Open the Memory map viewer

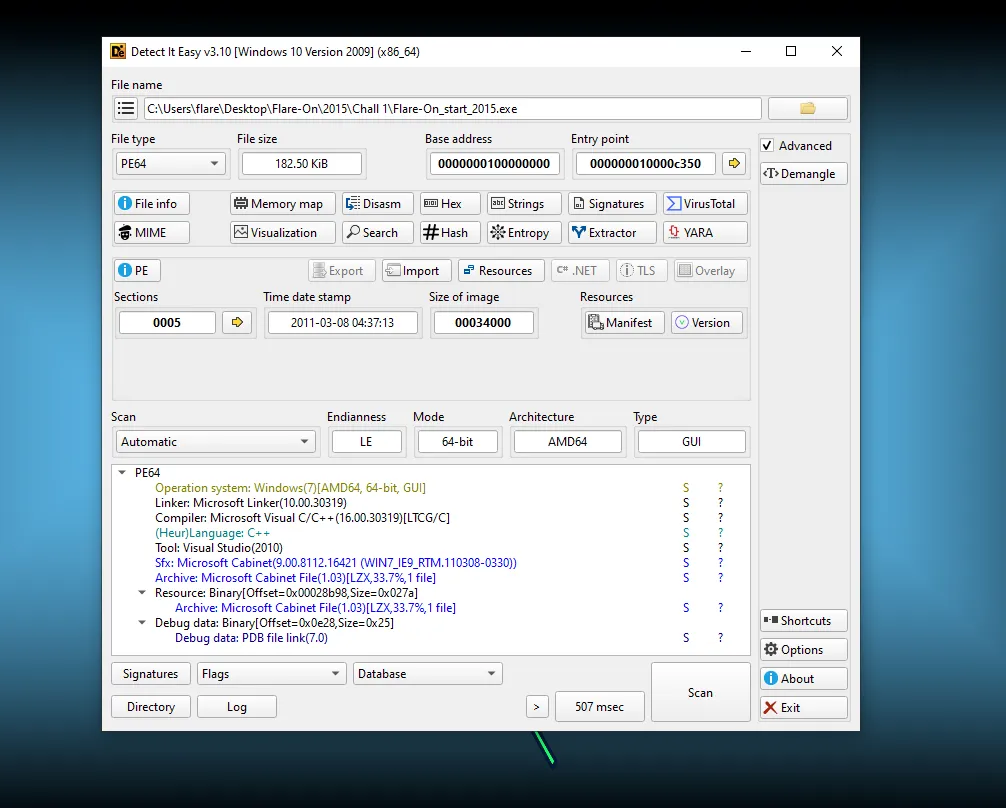pos(278,203)
